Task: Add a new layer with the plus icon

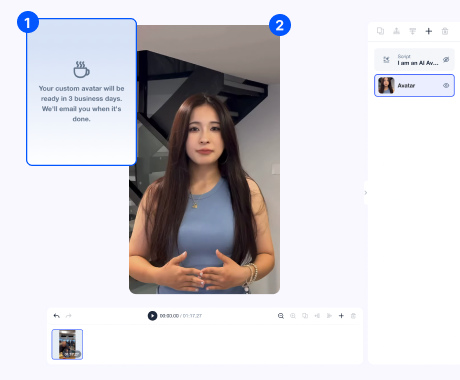Action: 429,31
